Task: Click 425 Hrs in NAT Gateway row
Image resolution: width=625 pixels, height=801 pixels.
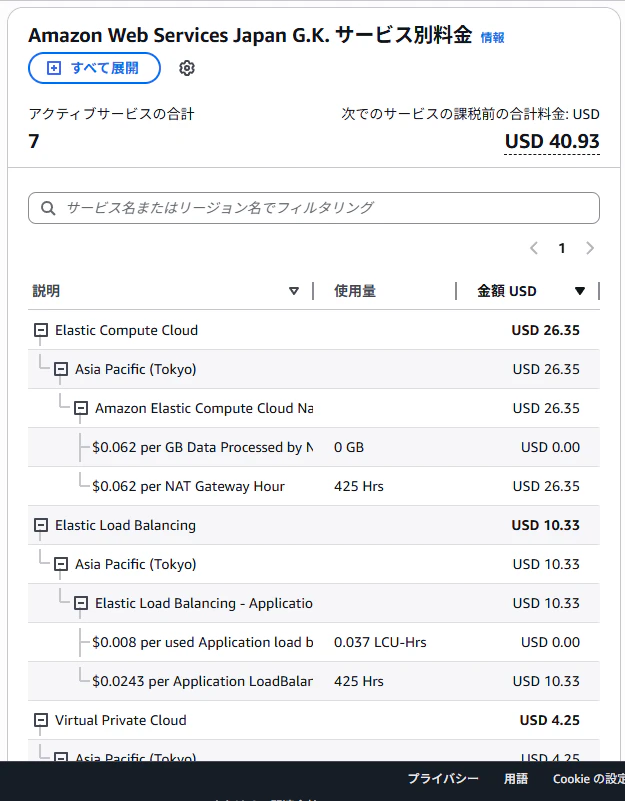Action: (359, 486)
